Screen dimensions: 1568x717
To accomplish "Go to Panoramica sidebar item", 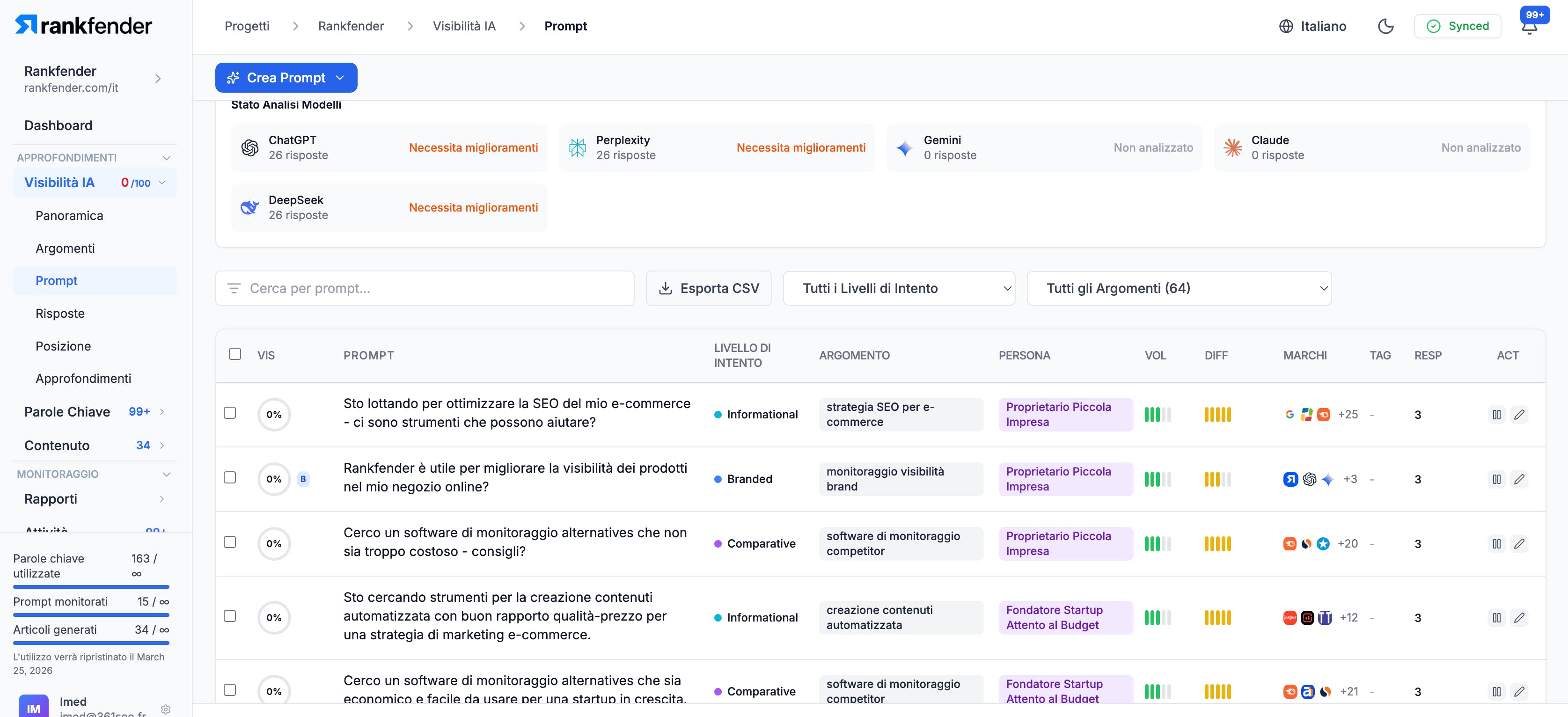I will (69, 215).
